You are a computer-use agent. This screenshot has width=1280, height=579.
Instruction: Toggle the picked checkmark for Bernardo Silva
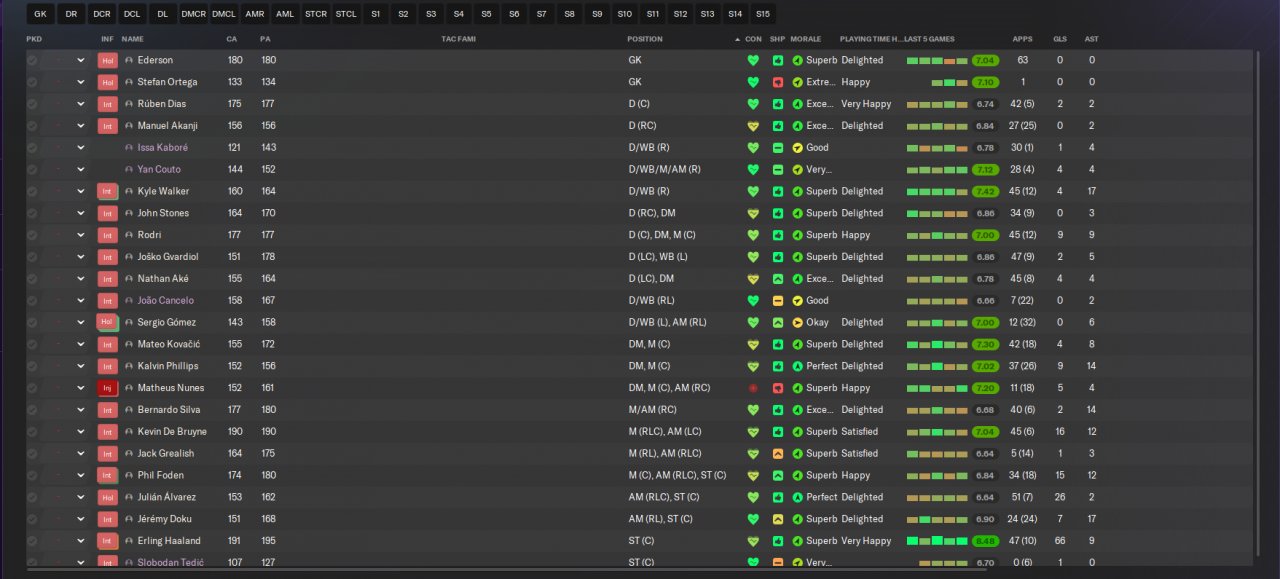[x=32, y=410]
